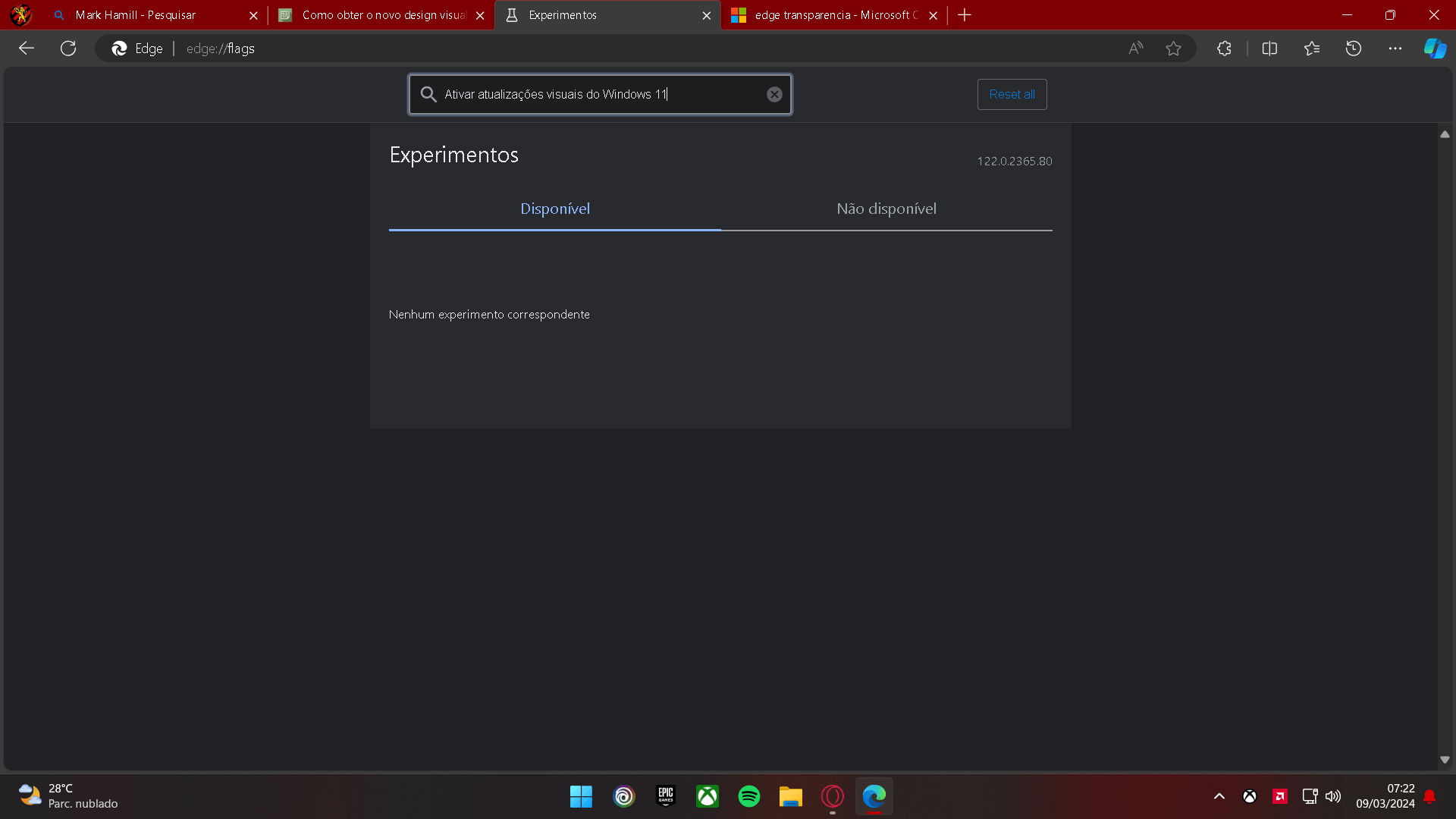The width and height of the screenshot is (1456, 819).
Task: Launch Spotify from the taskbar
Action: [749, 796]
